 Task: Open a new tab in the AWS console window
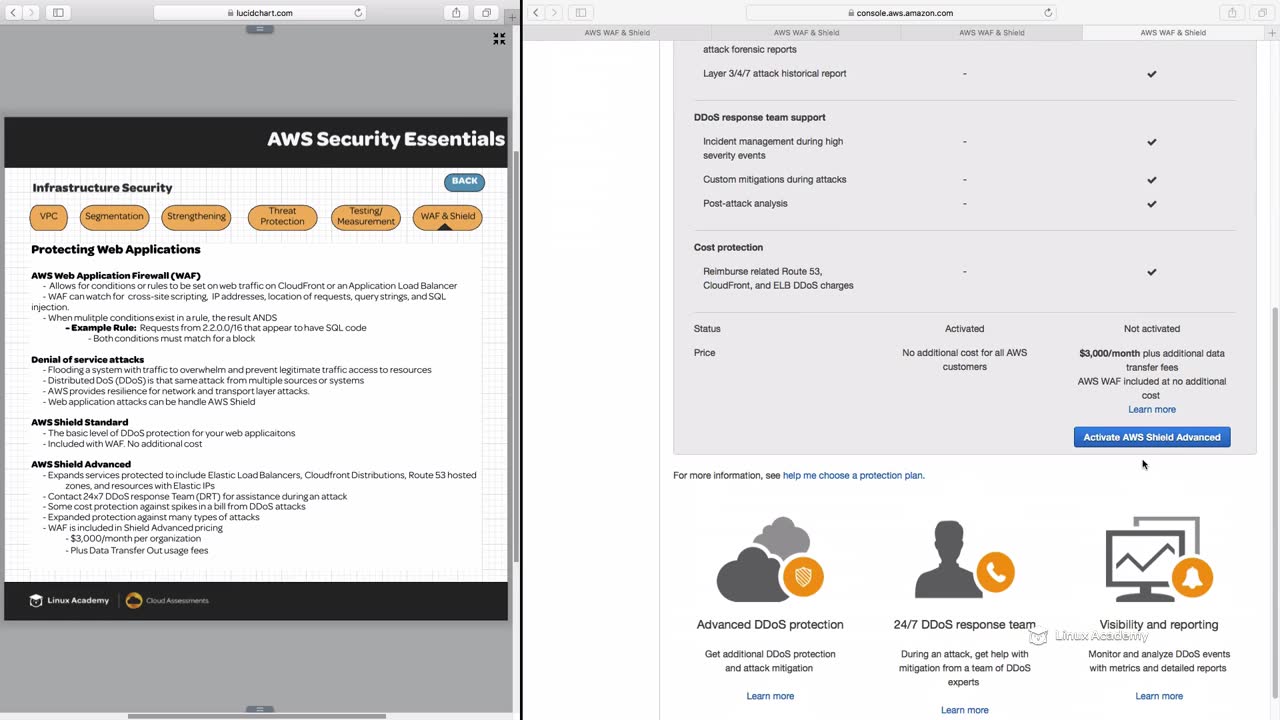pyautogui.click(x=1272, y=32)
